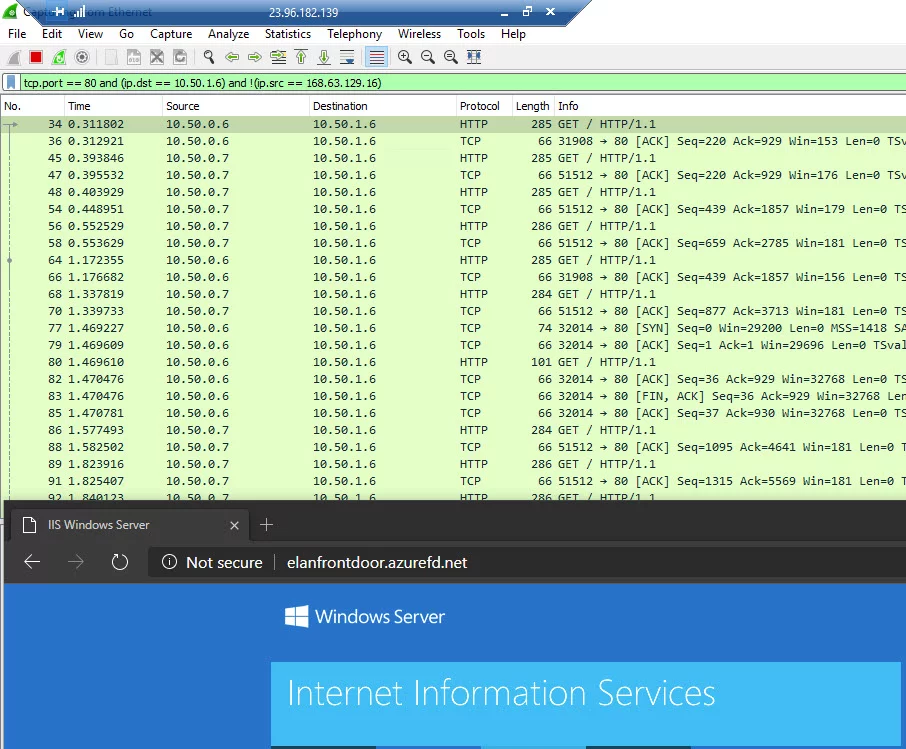Open a new browser tab
The width and height of the screenshot is (906, 749).
pyautogui.click(x=266, y=525)
